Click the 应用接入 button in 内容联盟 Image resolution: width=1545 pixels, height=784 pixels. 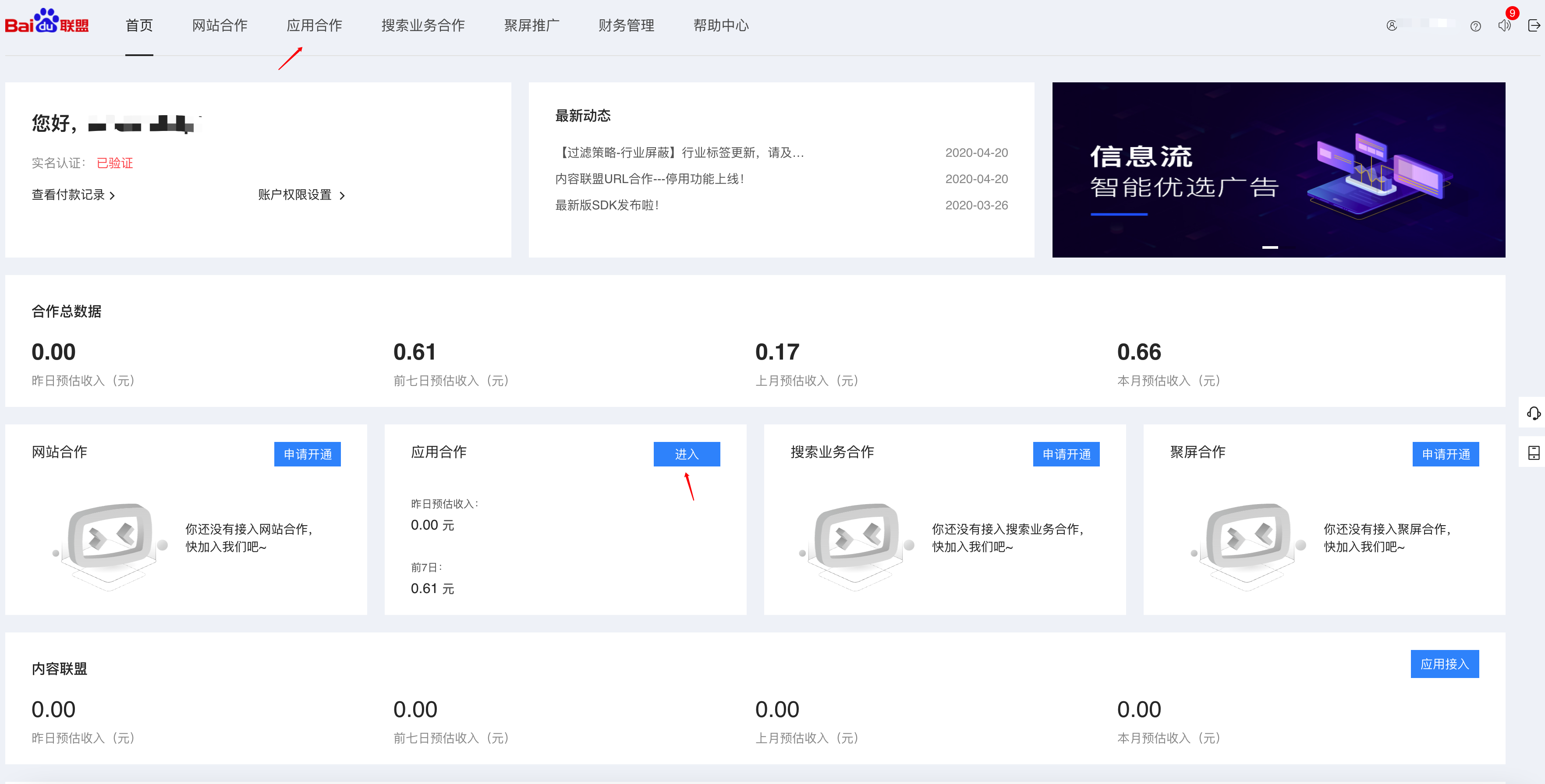1445,664
